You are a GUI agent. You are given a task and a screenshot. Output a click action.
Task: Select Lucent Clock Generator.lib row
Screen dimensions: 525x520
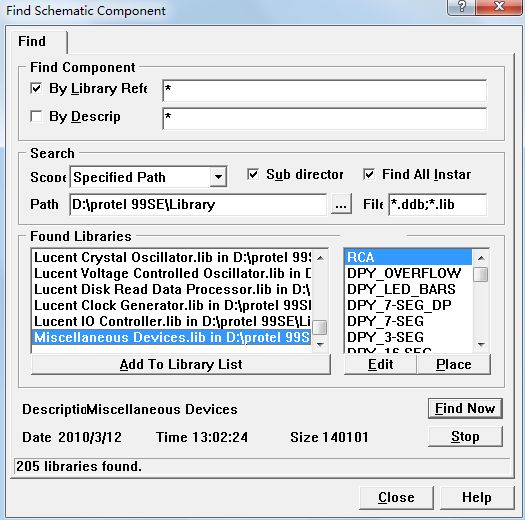pyautogui.click(x=172, y=305)
